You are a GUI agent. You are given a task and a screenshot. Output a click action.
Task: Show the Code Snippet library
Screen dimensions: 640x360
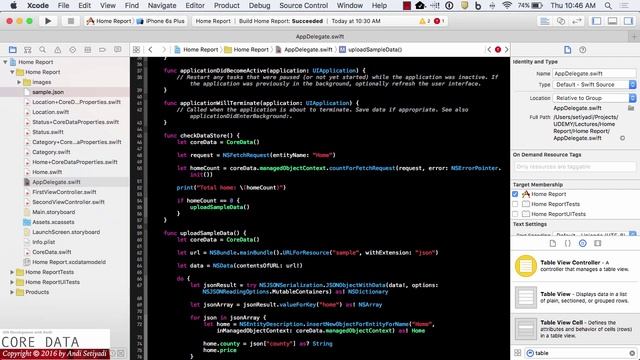(567, 243)
